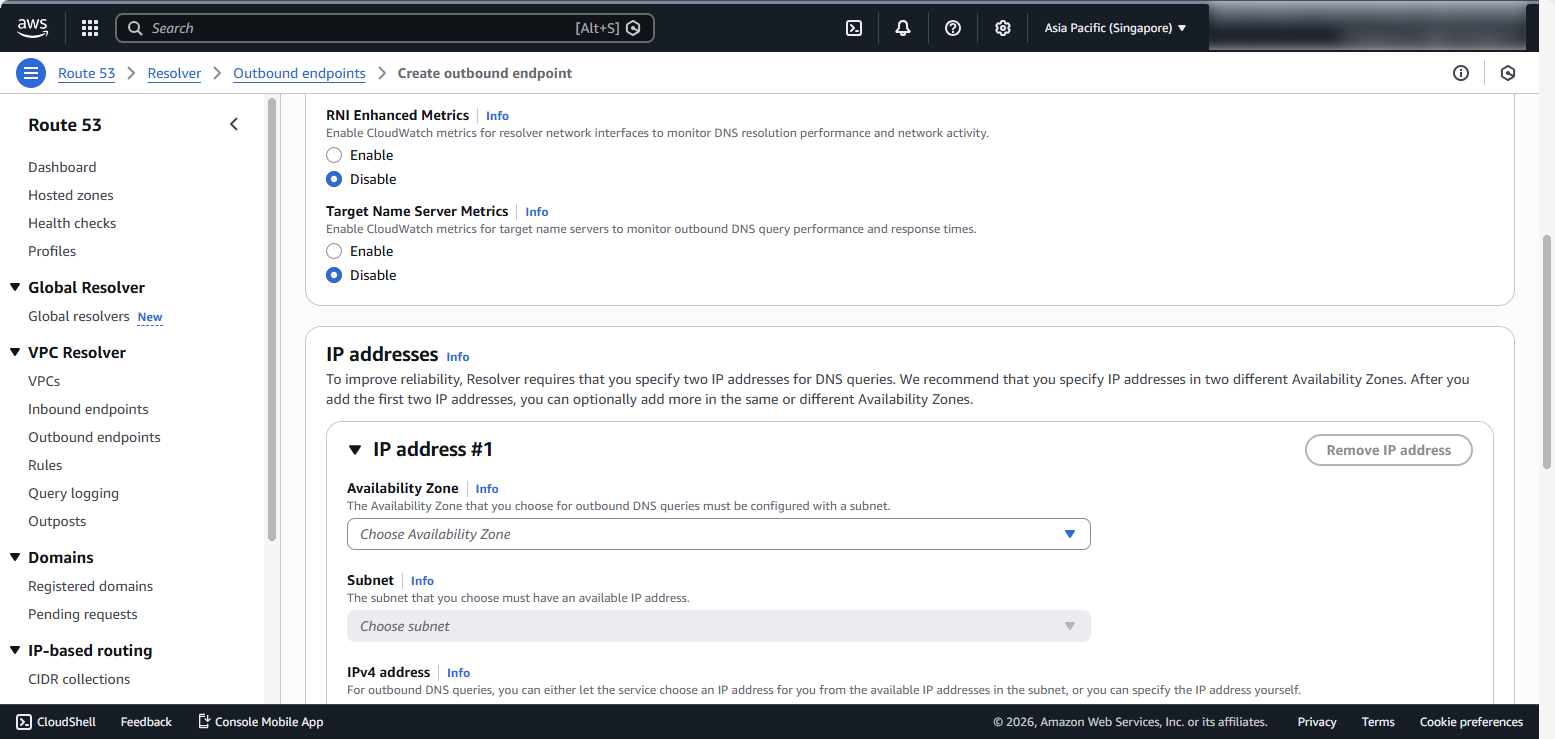Open Info link beside Availability Zone
Viewport: 1555px width, 739px height.
(x=487, y=489)
